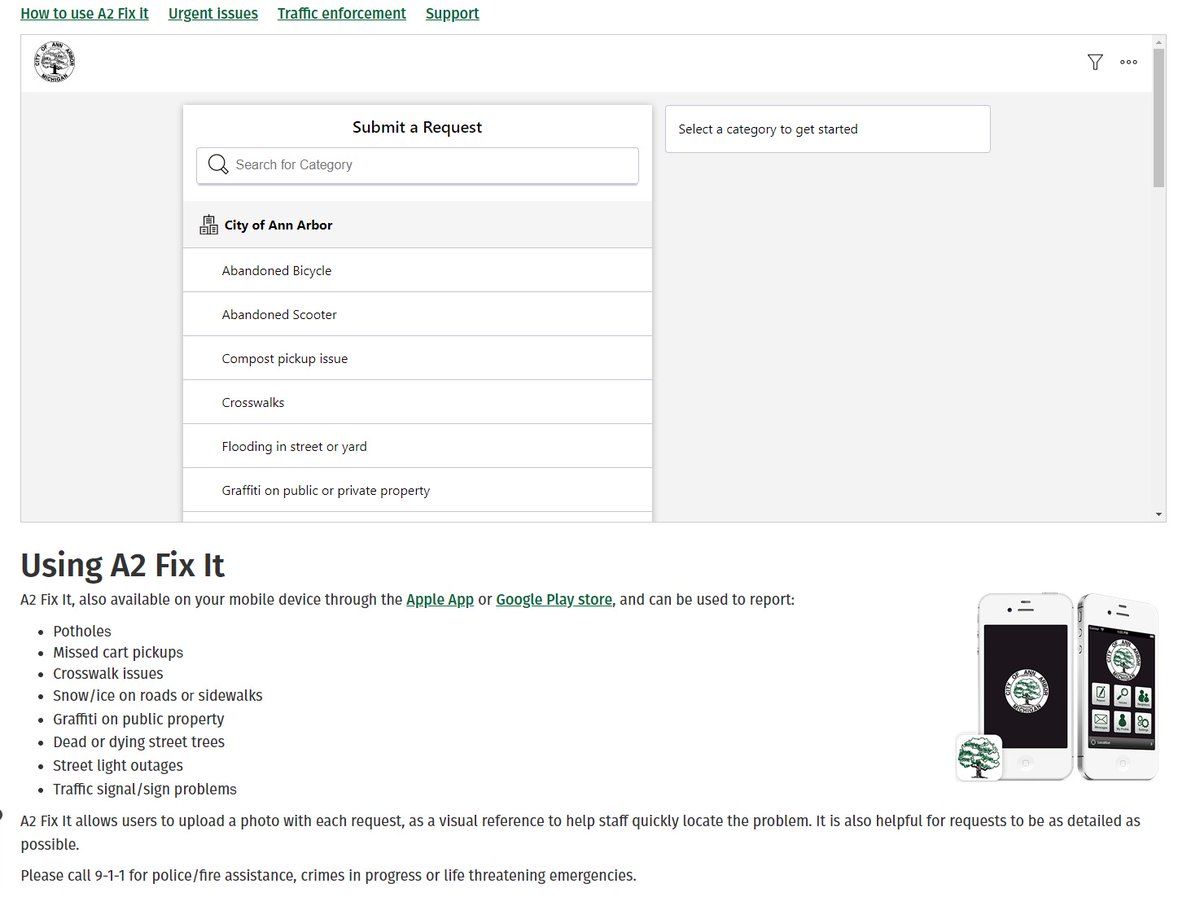Select the Abandoned Bicycle category
1200x910 pixels.
coord(417,270)
